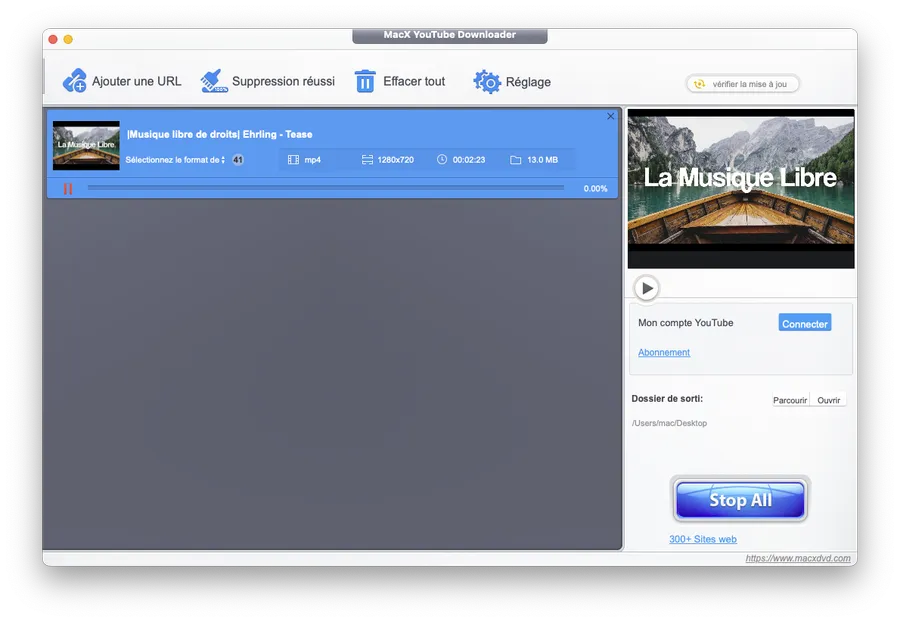
Task: Click the Mon compte YouTube label
Action: [x=686, y=323]
